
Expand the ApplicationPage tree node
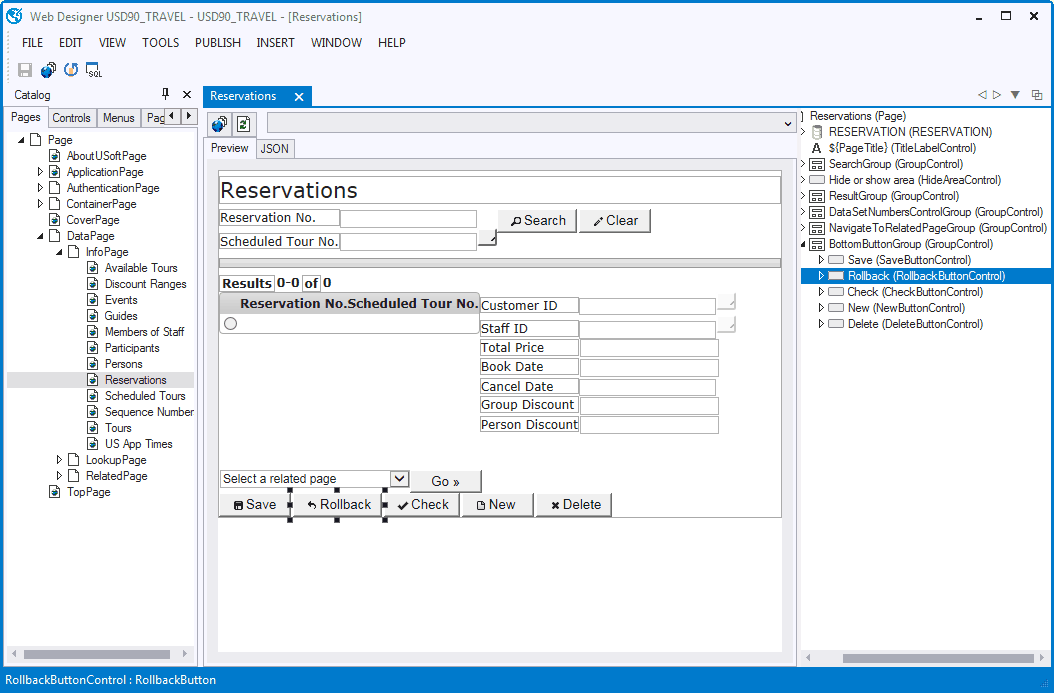coord(41,172)
